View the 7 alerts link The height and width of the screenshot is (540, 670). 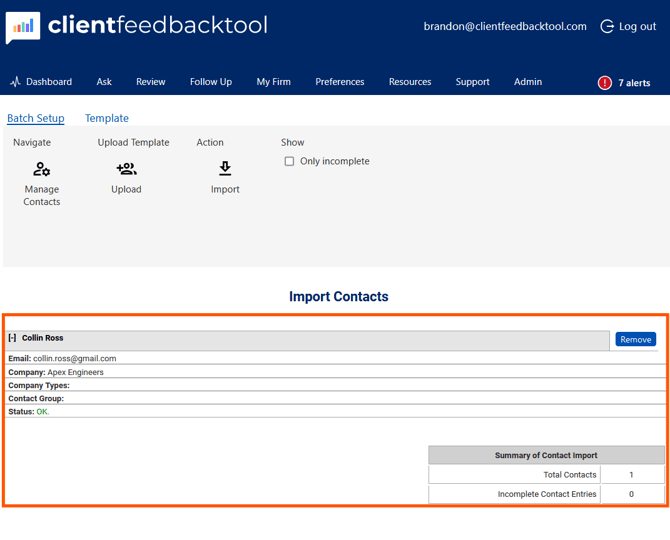[x=634, y=83]
